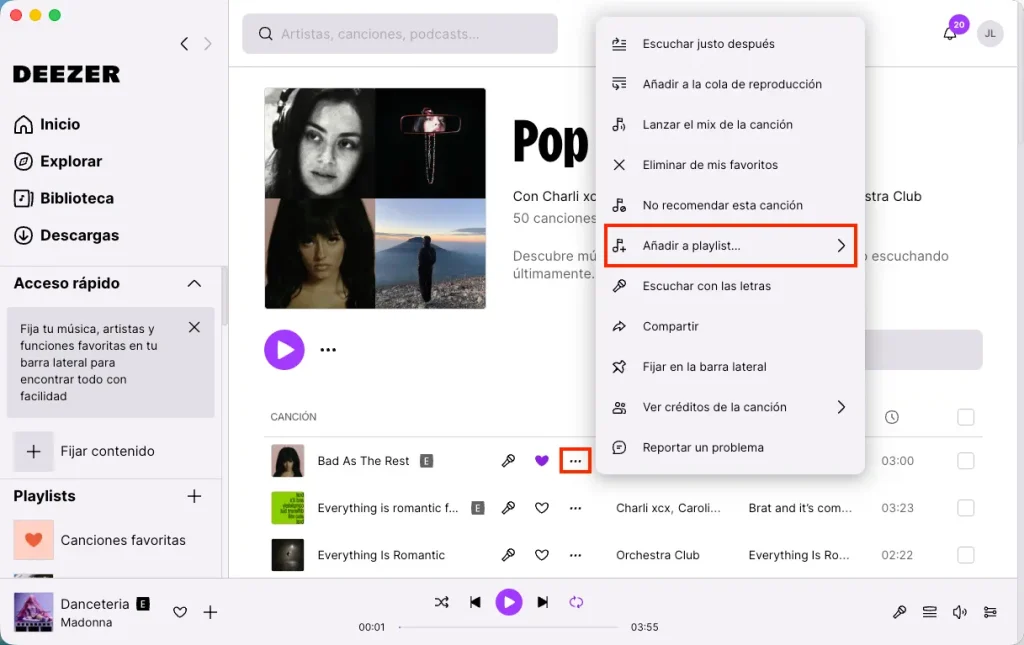
Task: Click Danceteria album art thumbnail
Action: click(33, 612)
